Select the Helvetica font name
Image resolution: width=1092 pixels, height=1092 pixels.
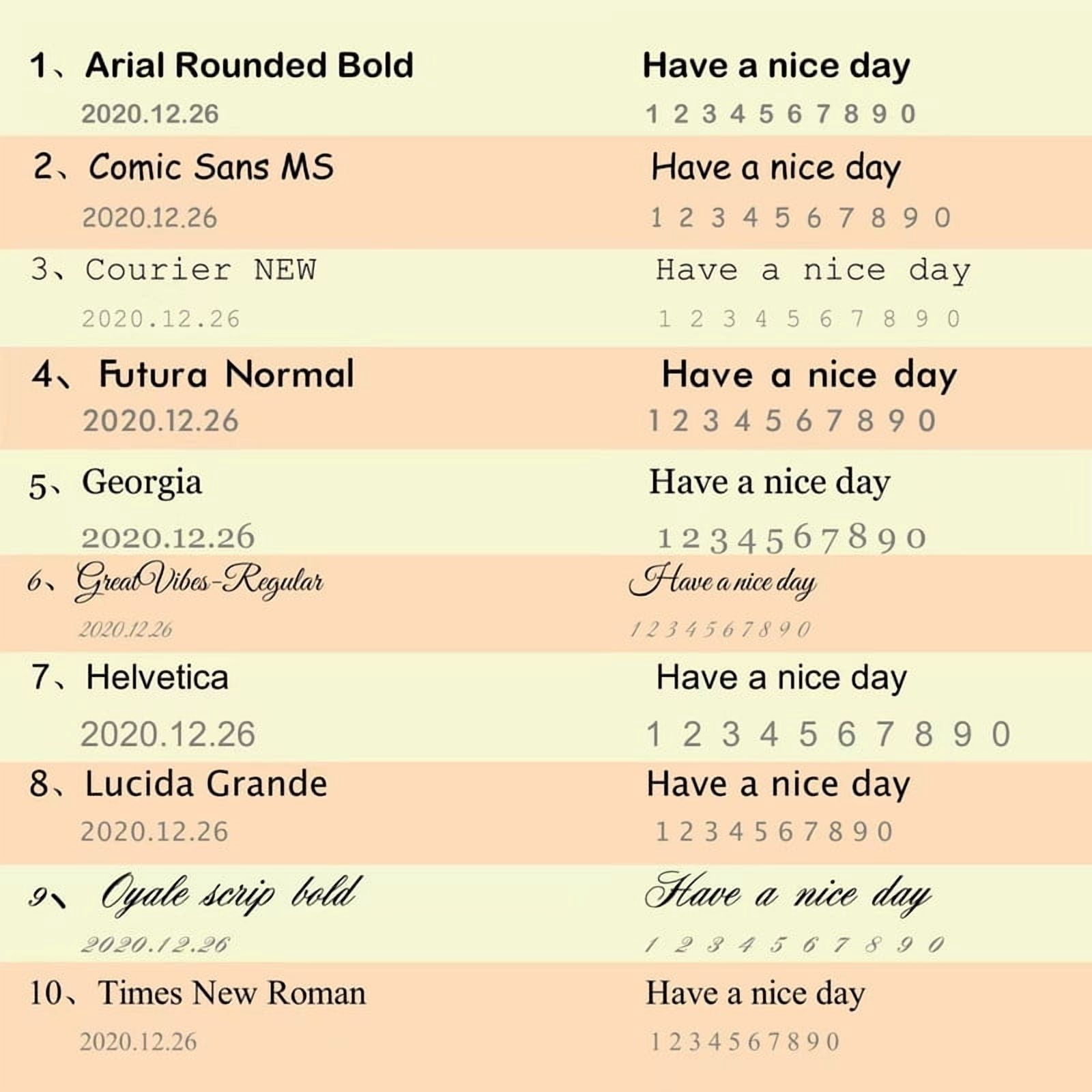[x=157, y=678]
